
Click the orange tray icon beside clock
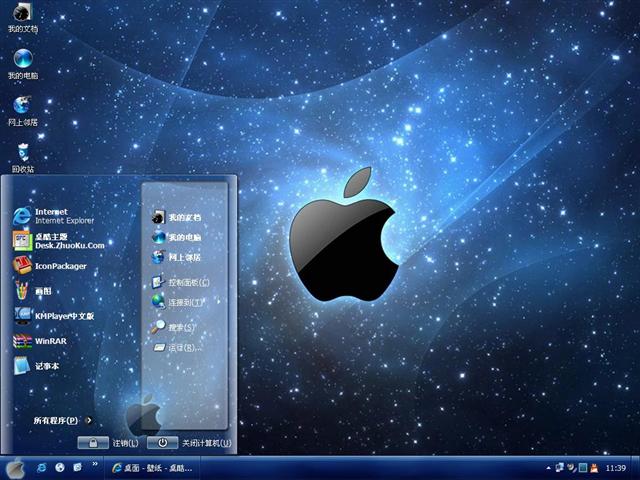pyautogui.click(x=594, y=468)
